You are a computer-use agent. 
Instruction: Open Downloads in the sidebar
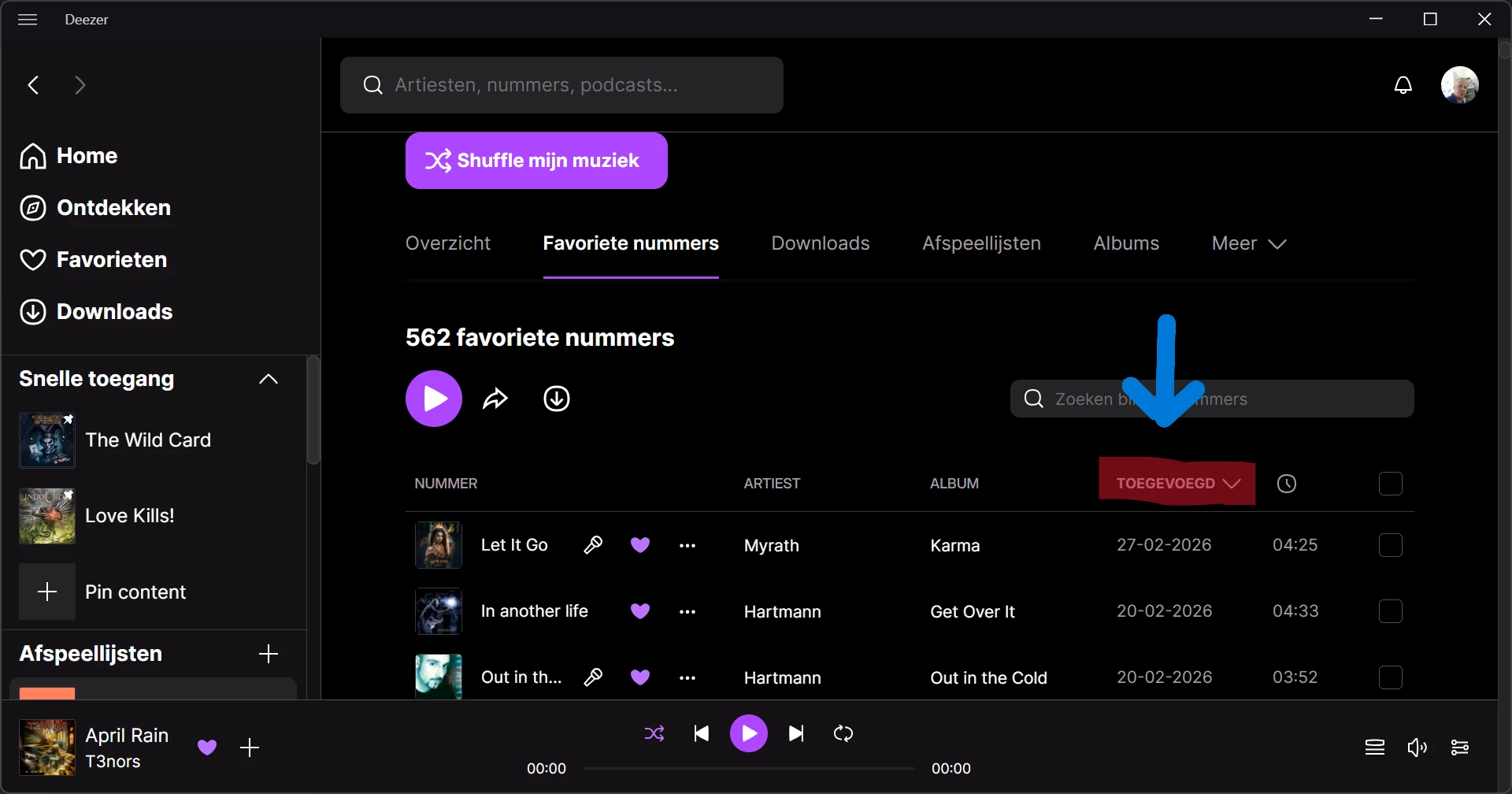96,312
